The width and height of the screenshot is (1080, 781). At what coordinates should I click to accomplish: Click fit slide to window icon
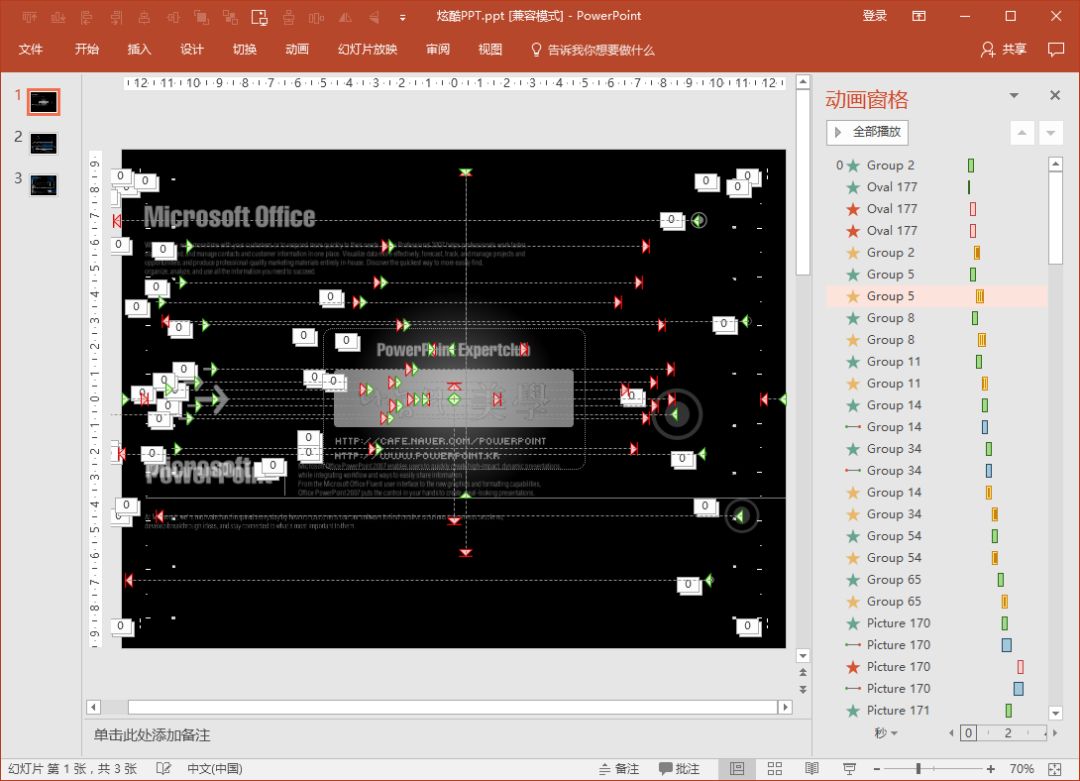tap(1054, 769)
